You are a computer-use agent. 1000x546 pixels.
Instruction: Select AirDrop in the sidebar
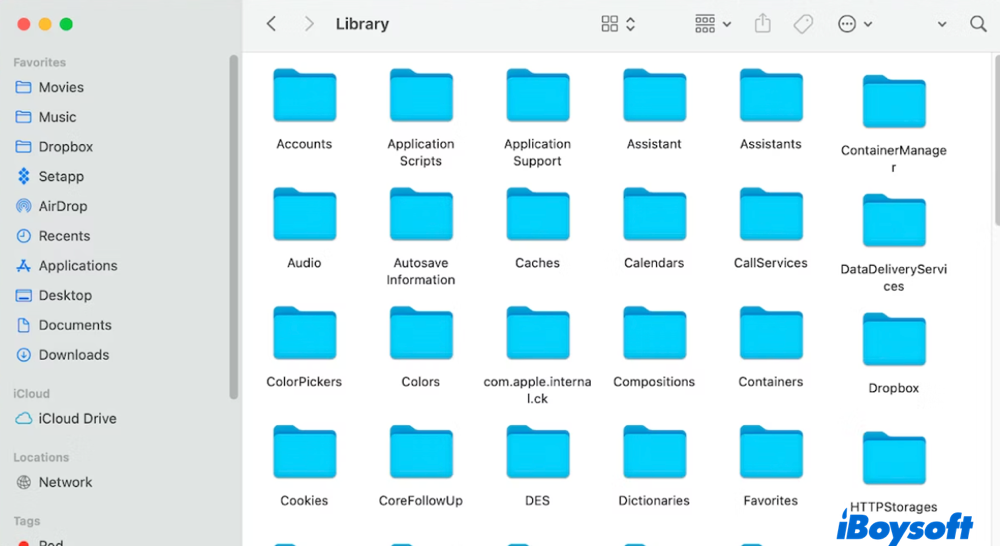coord(62,206)
